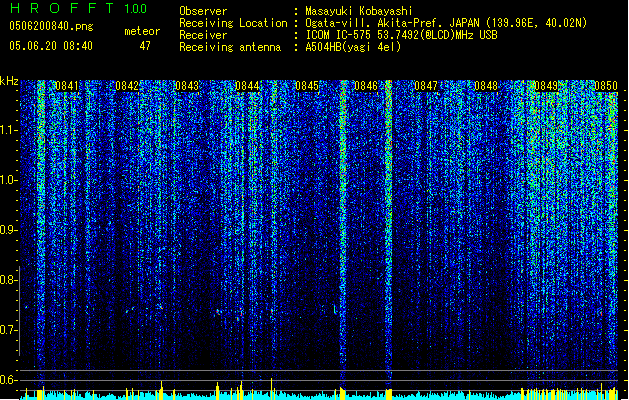The image size is (629, 400).
Task: Click the meteor count 47
Action: pyautogui.click(x=145, y=46)
